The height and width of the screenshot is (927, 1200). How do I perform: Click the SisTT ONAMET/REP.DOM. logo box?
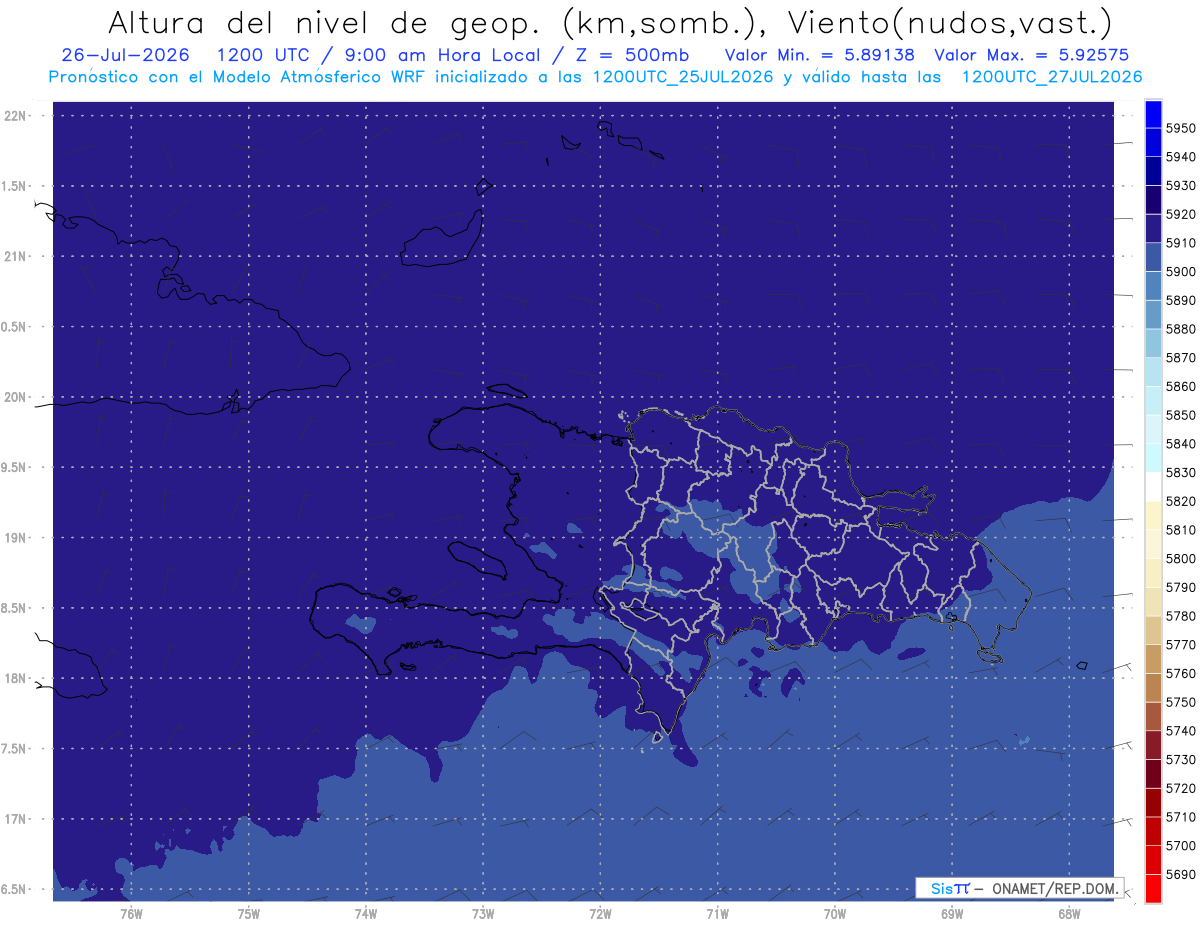[x=1019, y=888]
